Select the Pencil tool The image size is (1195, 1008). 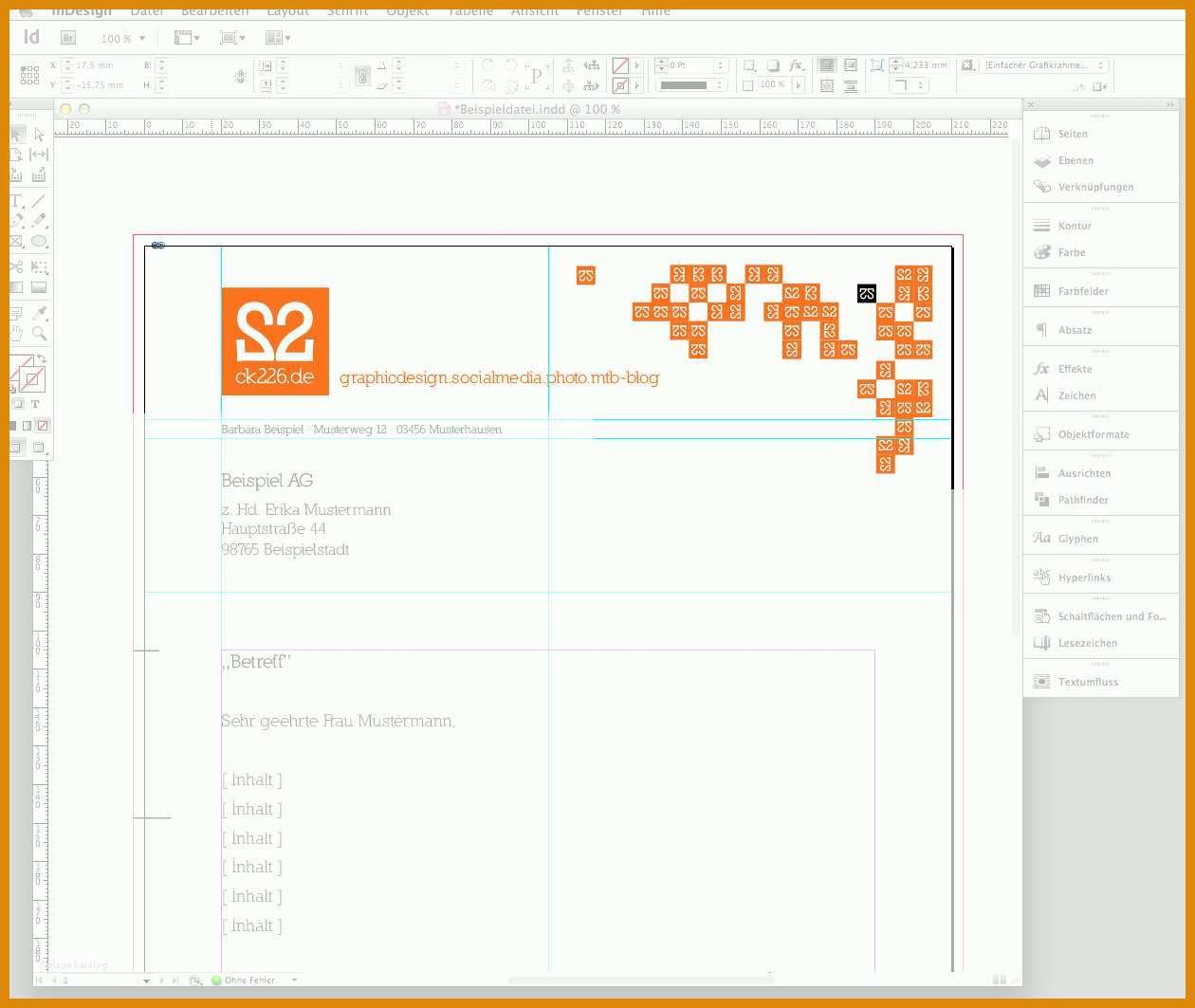pyautogui.click(x=39, y=220)
